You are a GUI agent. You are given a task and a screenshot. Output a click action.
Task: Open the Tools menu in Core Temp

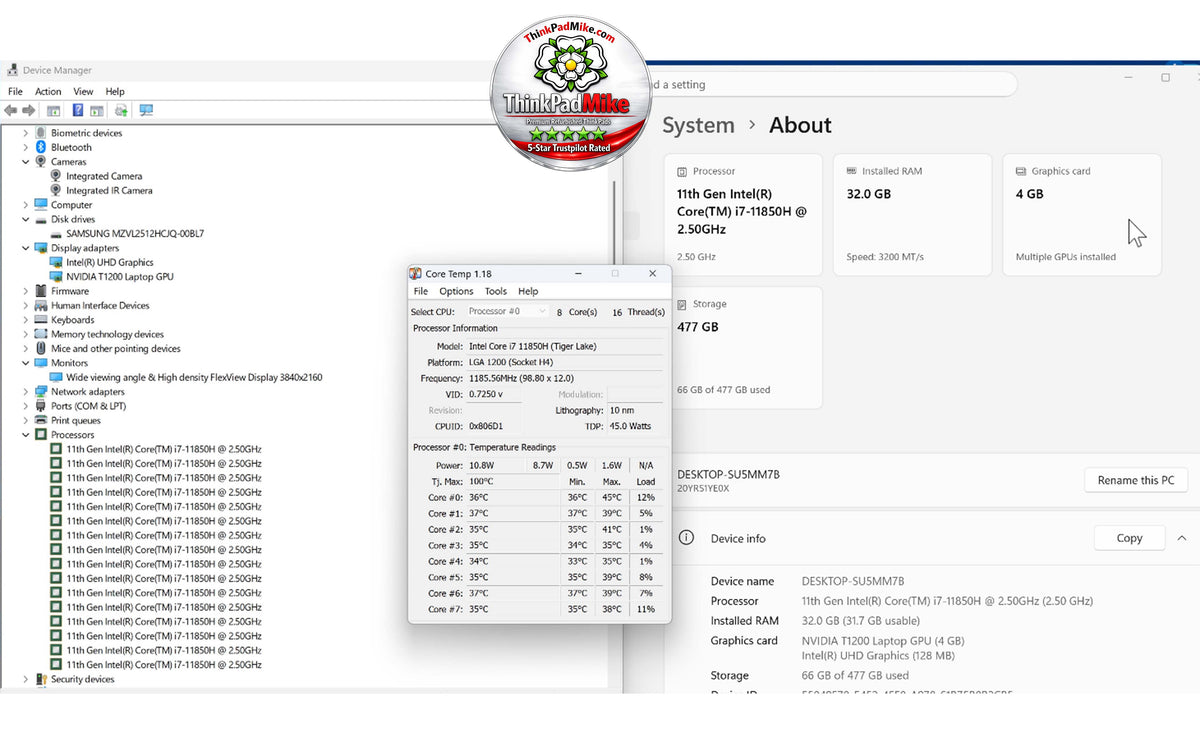coord(496,291)
